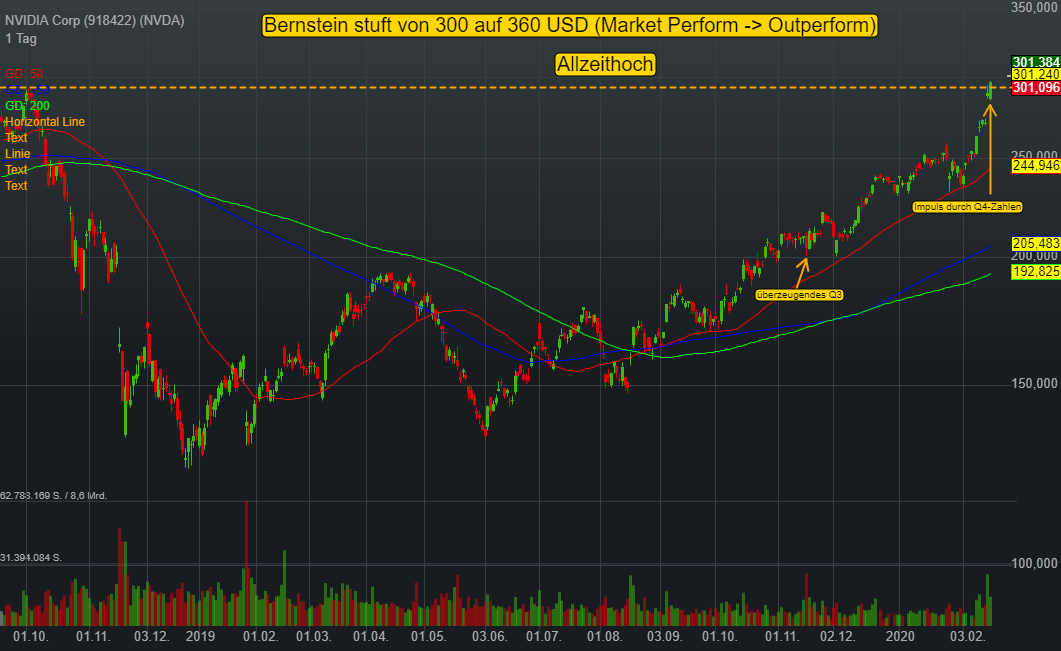Select the red 301,096 price tag
Screen dimensions: 1061x651
click(x=1036, y=87)
